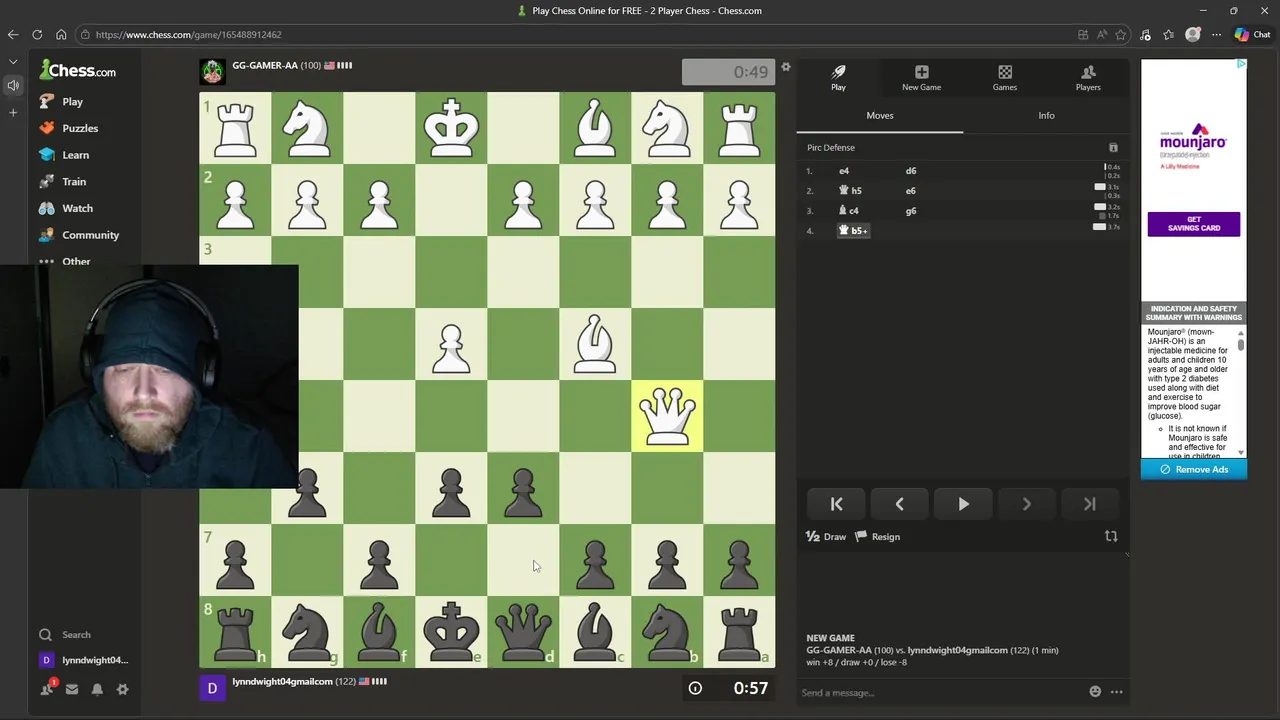Click move g6 in move list
Image resolution: width=1280 pixels, height=720 pixels.
coord(911,211)
